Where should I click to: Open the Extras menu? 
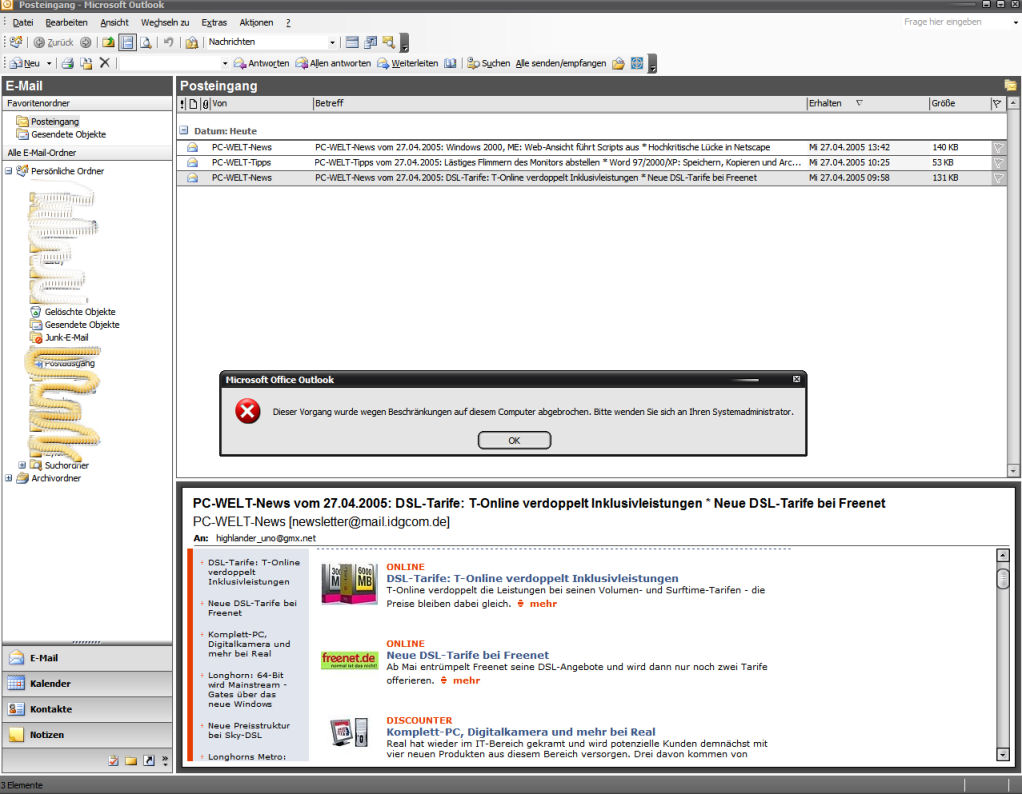[x=214, y=22]
